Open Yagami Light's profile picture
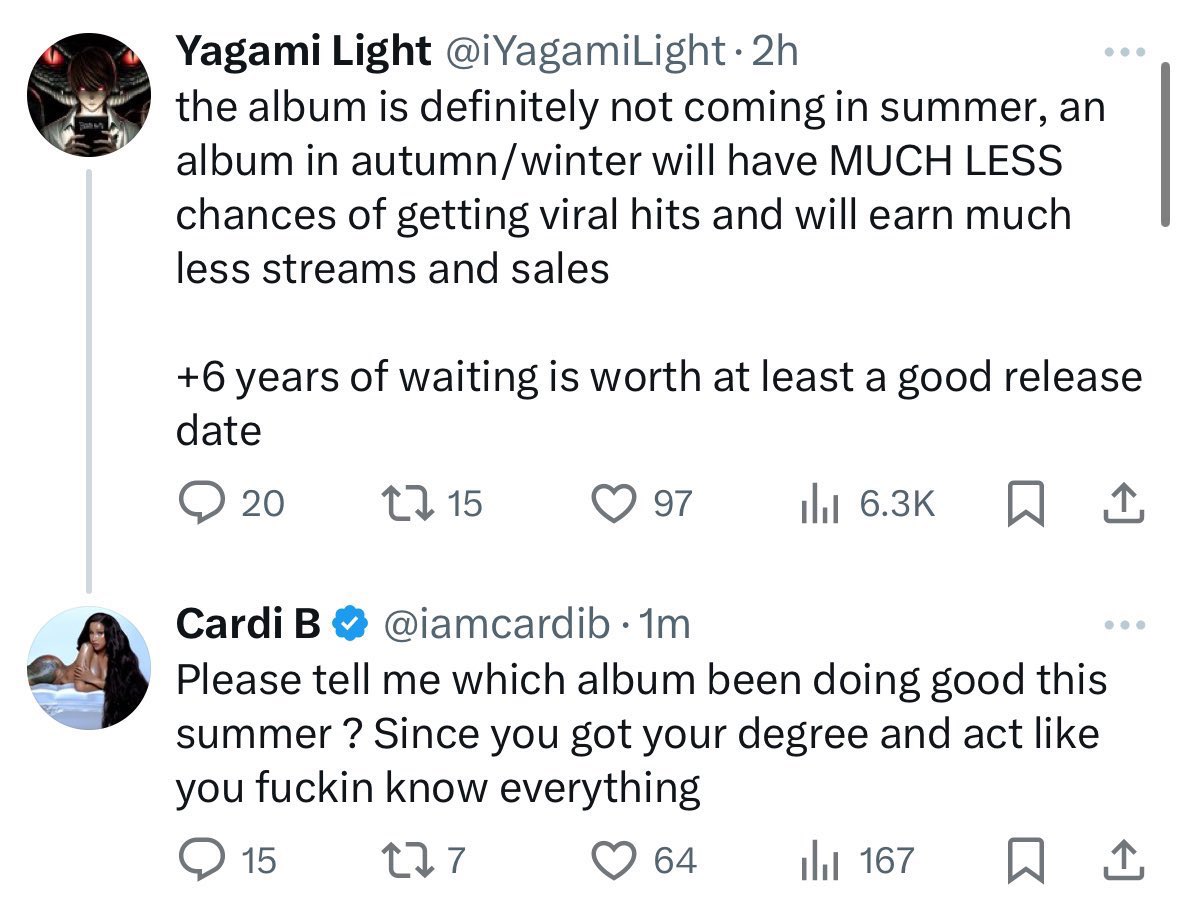This screenshot has width=1179, height=920. pos(89,95)
